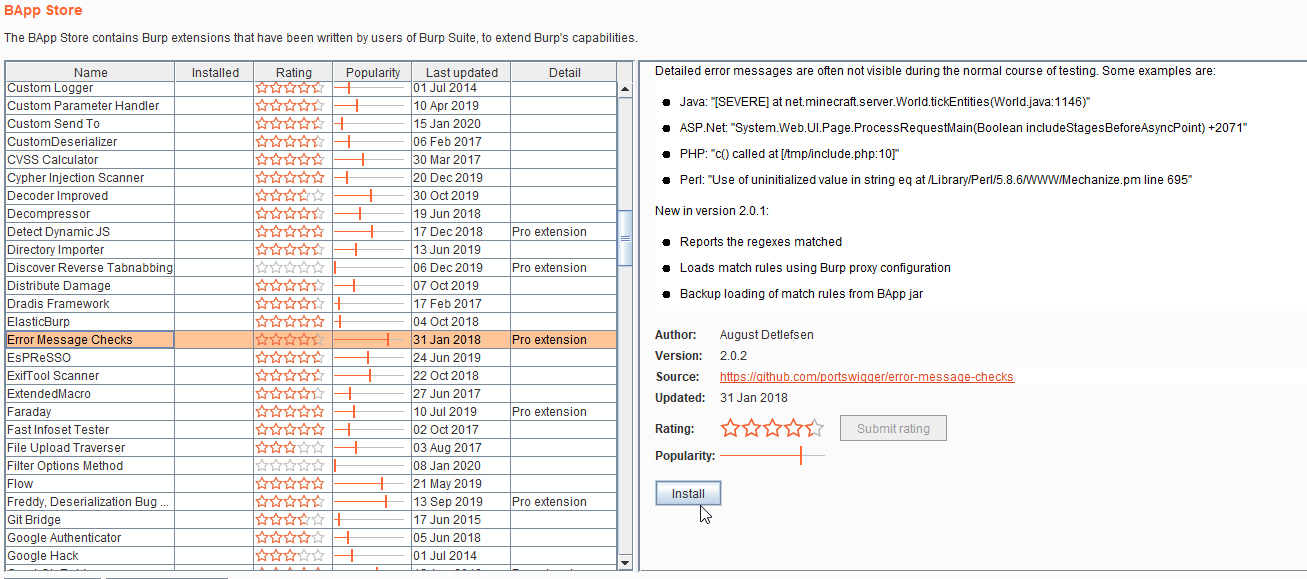Click the Submit rating button
This screenshot has height=579, width=1307.
[x=893, y=429]
